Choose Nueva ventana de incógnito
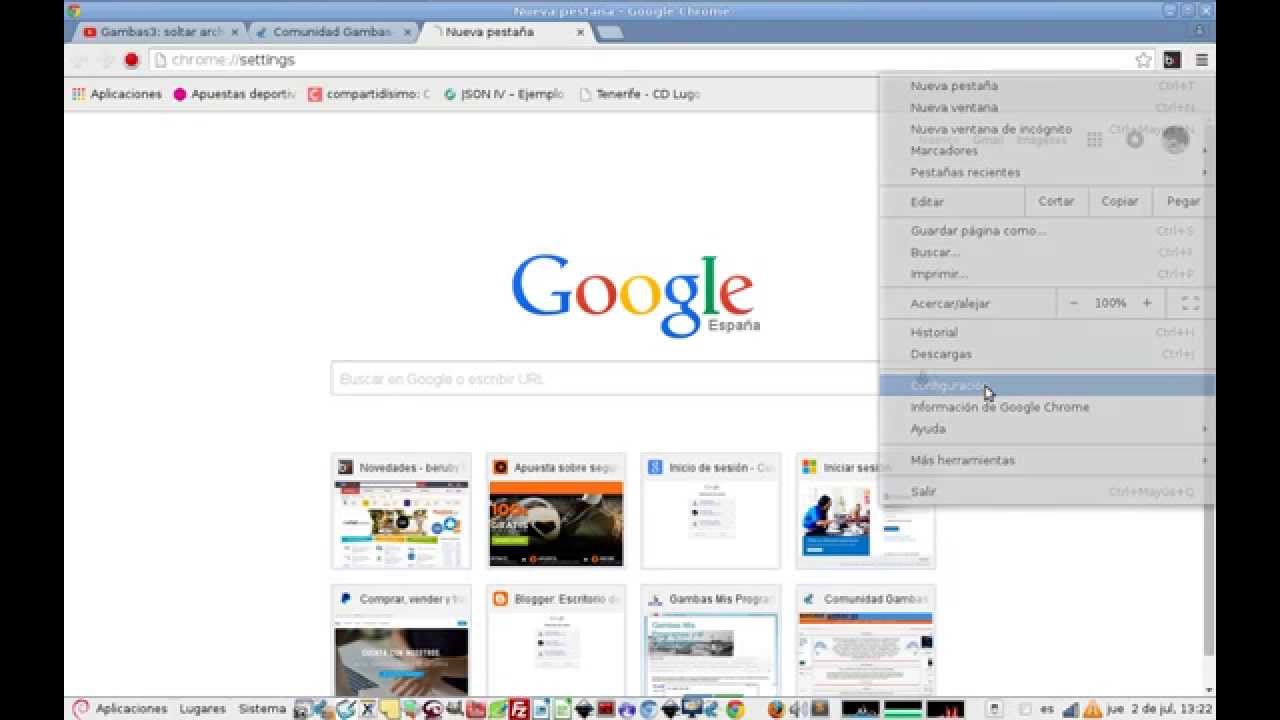Screen dimensions: 1280x720 click(x=1047, y=129)
